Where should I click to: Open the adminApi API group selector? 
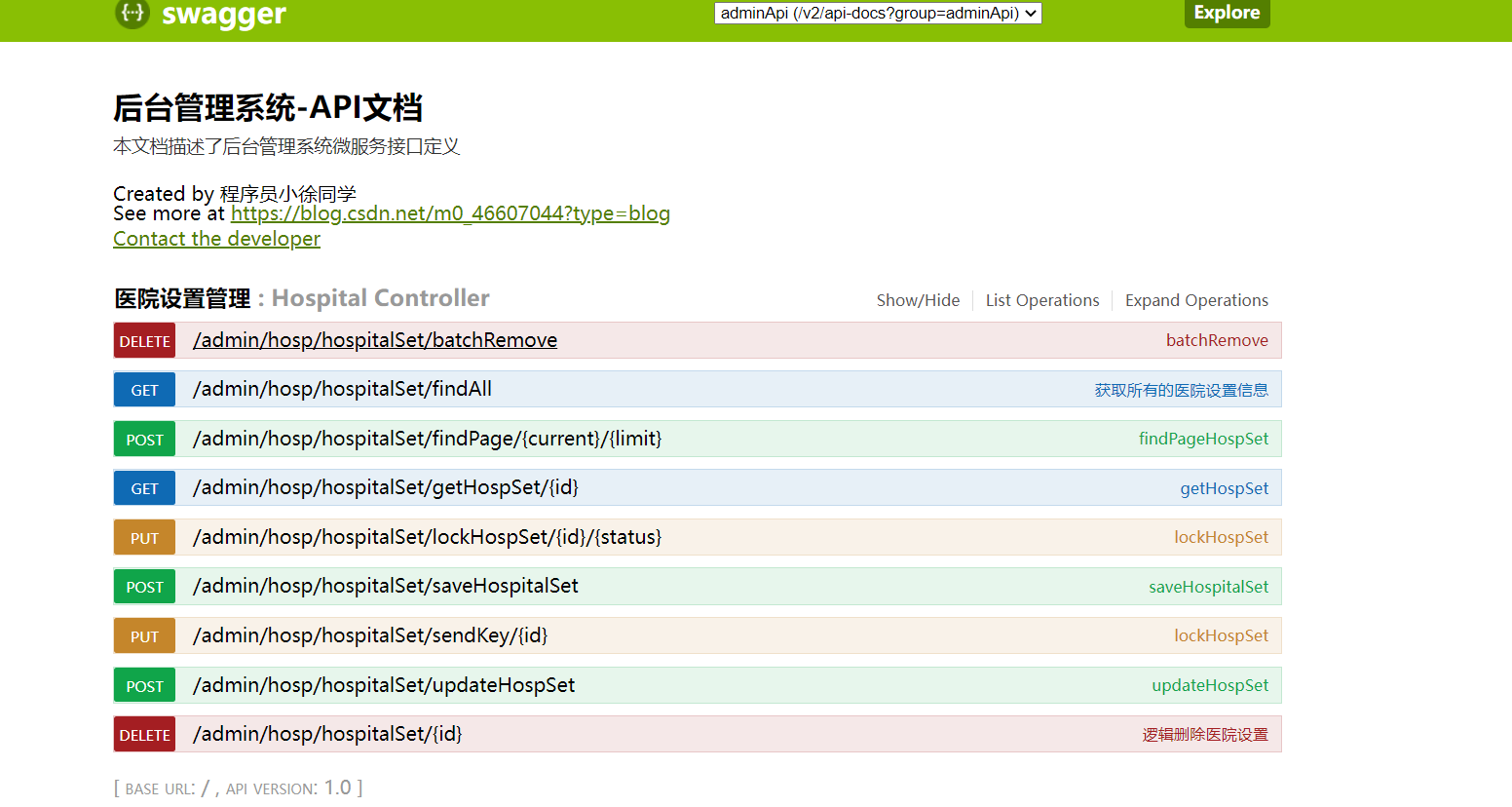(x=877, y=13)
